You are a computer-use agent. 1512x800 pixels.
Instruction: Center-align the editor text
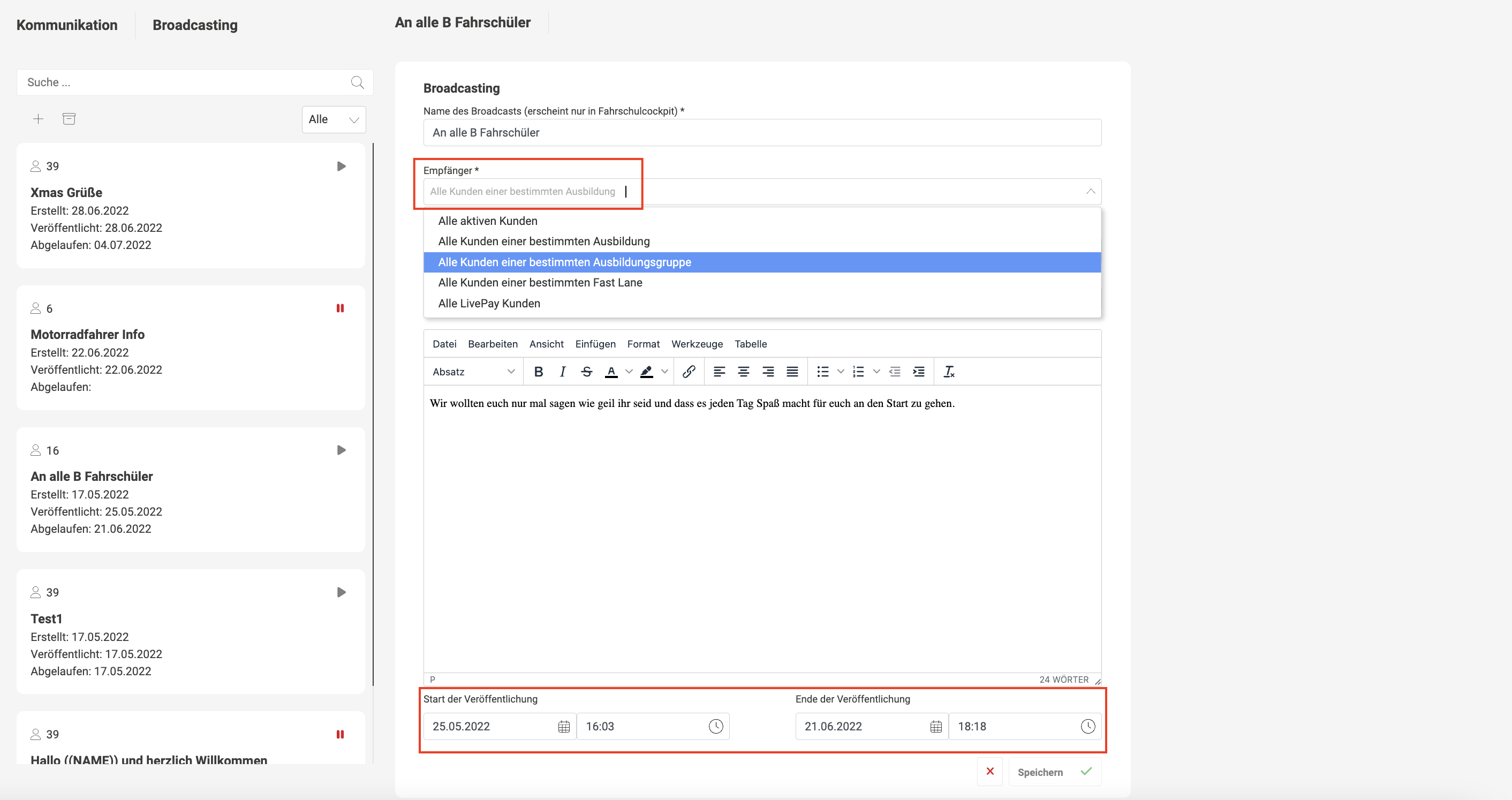(743, 372)
